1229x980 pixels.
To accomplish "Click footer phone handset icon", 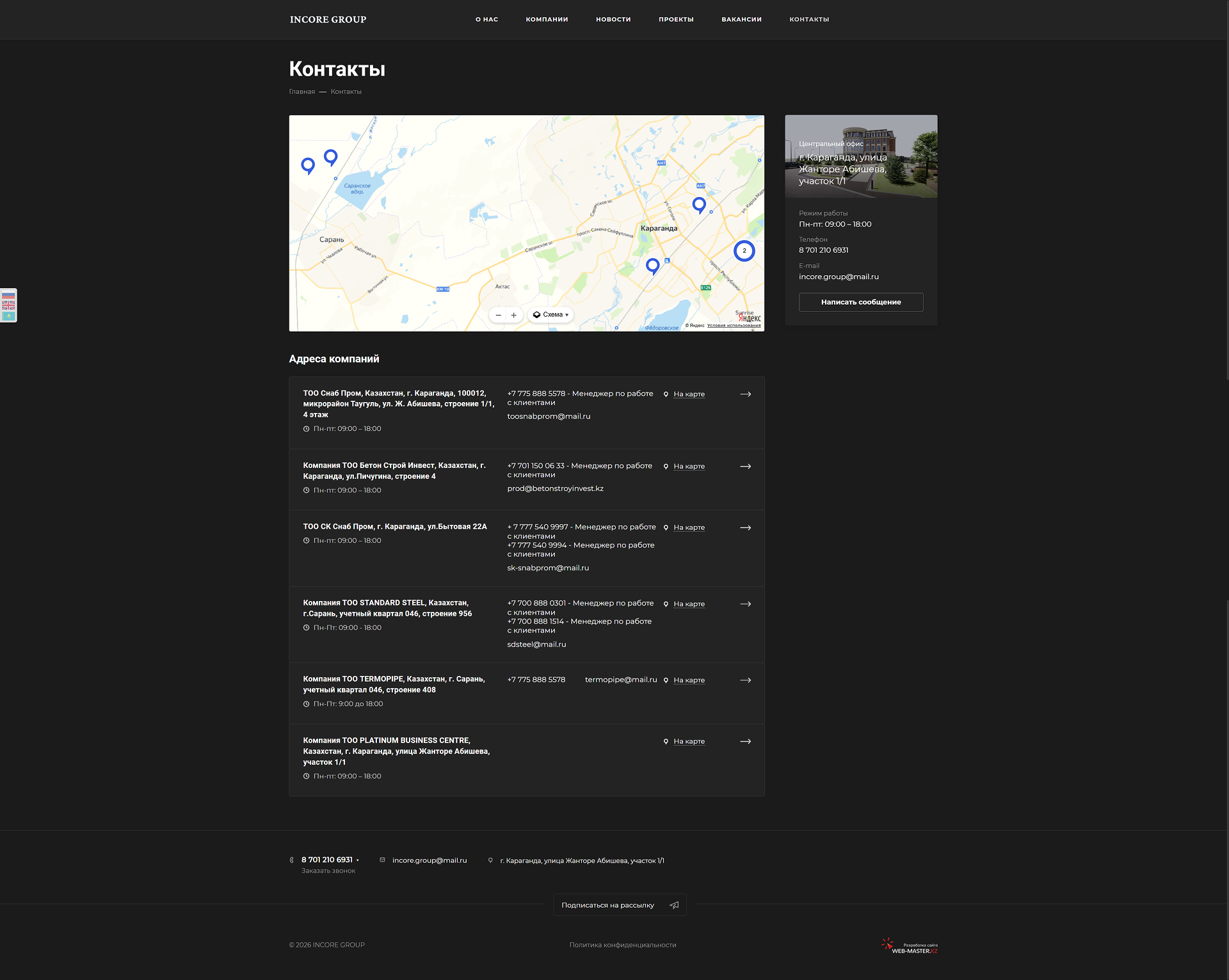I will pyautogui.click(x=292, y=860).
